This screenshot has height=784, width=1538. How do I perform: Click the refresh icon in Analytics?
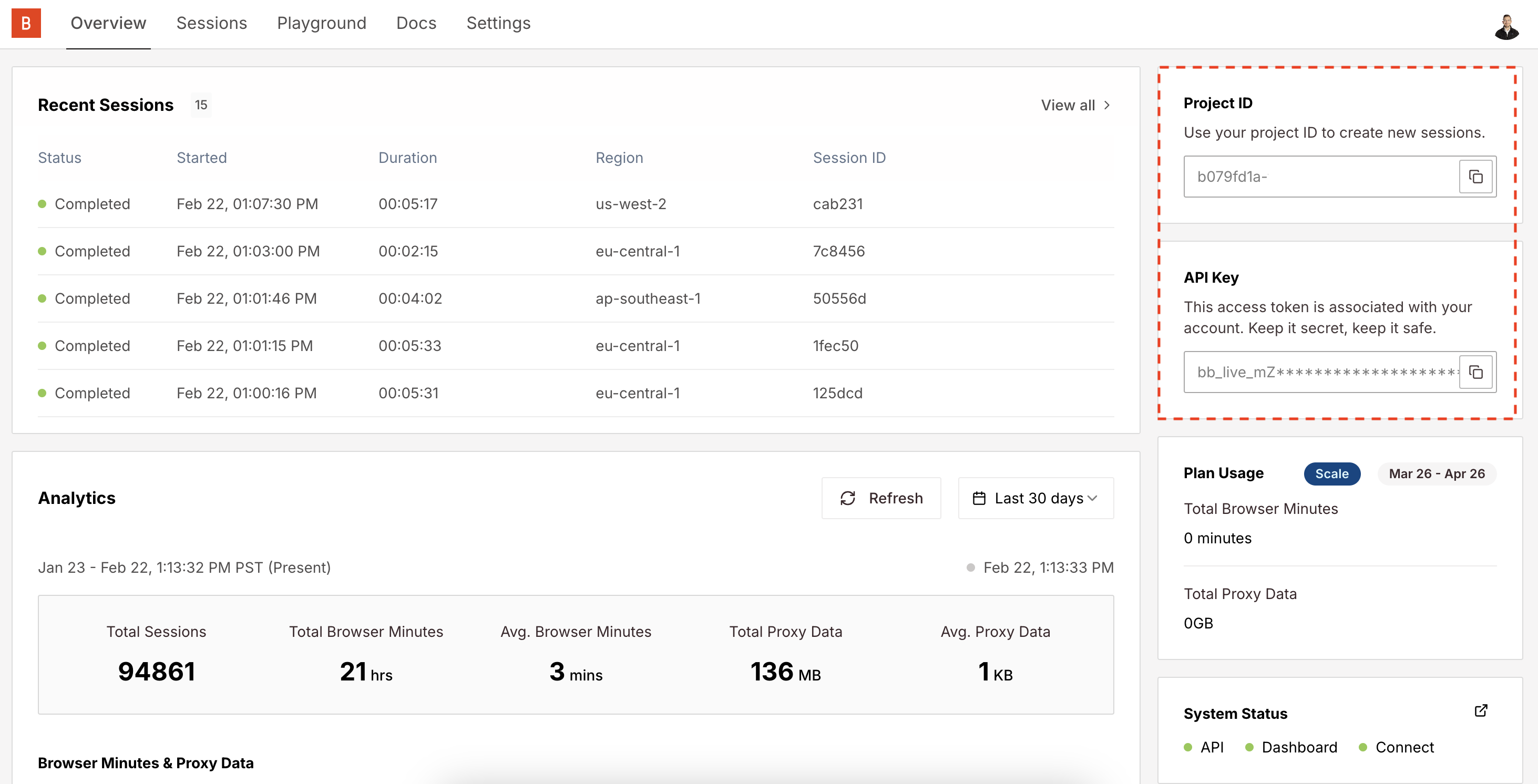coord(848,498)
